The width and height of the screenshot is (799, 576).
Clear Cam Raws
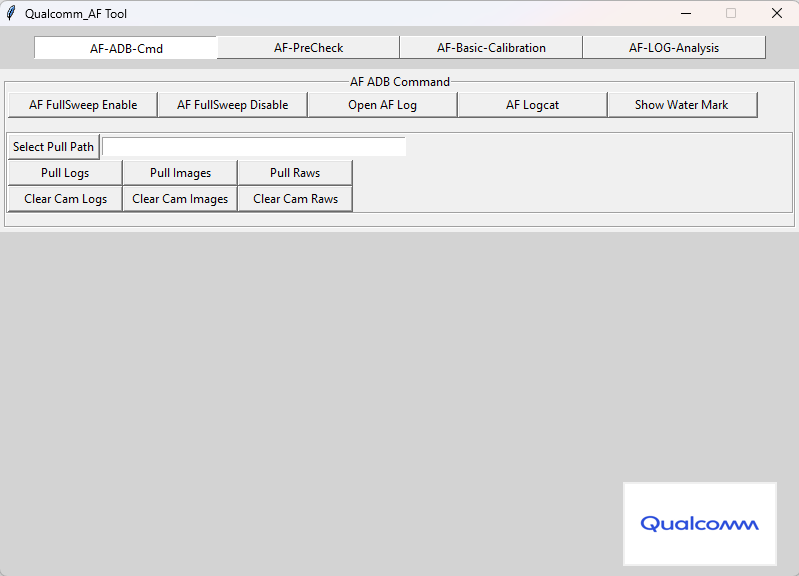click(295, 199)
